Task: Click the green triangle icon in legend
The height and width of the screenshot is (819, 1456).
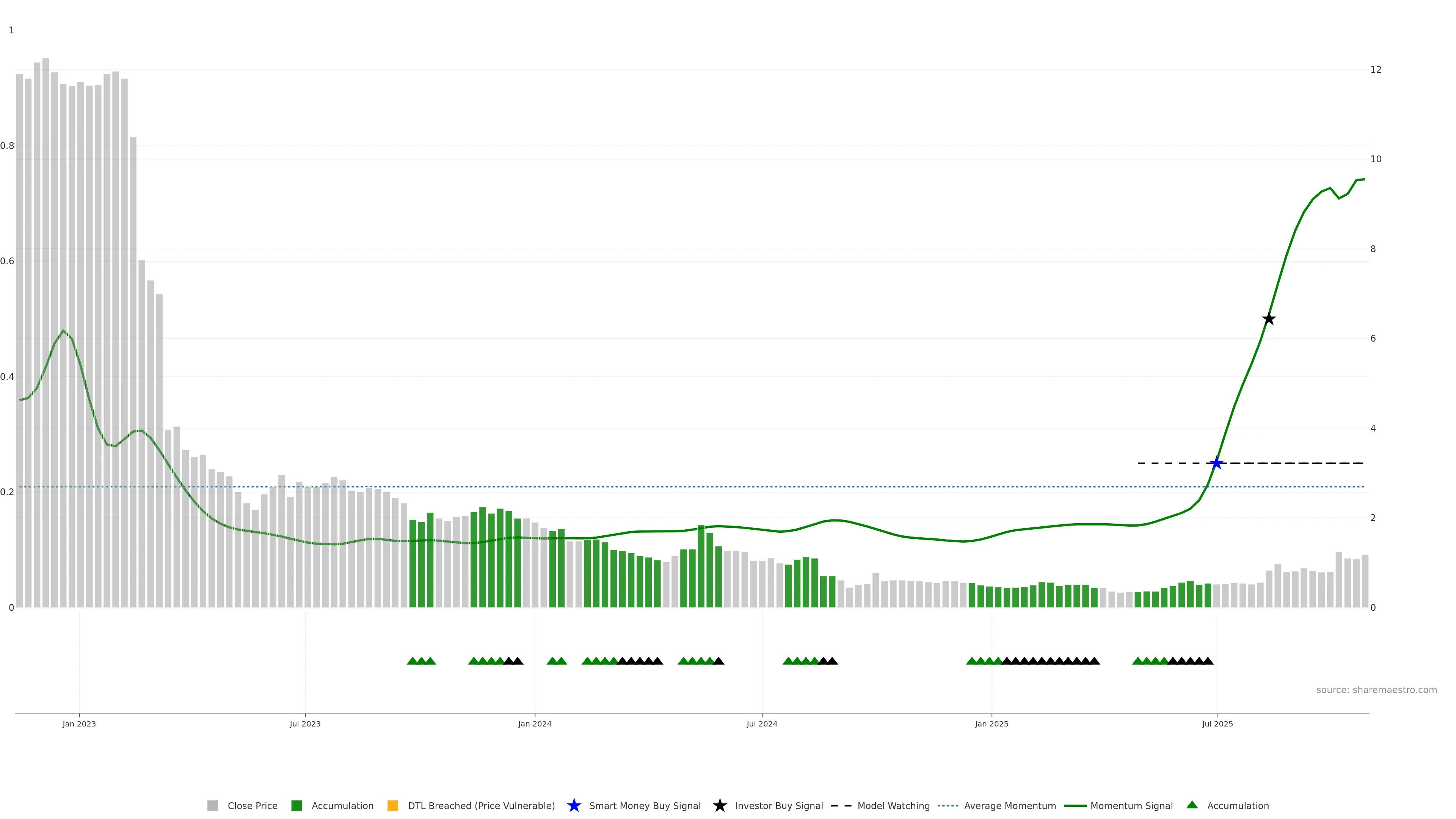Action: [1192, 805]
